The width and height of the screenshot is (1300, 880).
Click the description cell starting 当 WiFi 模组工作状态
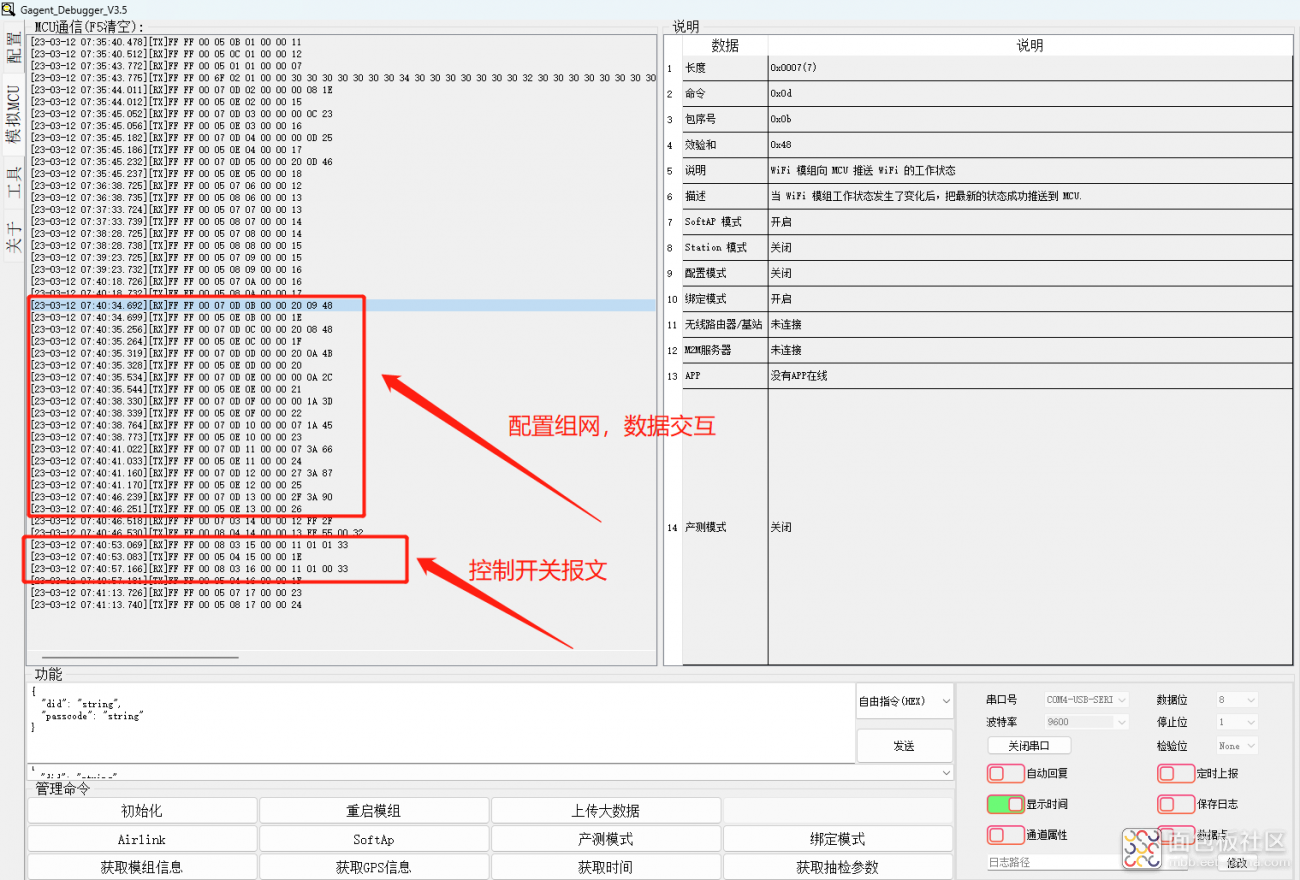pos(1030,196)
